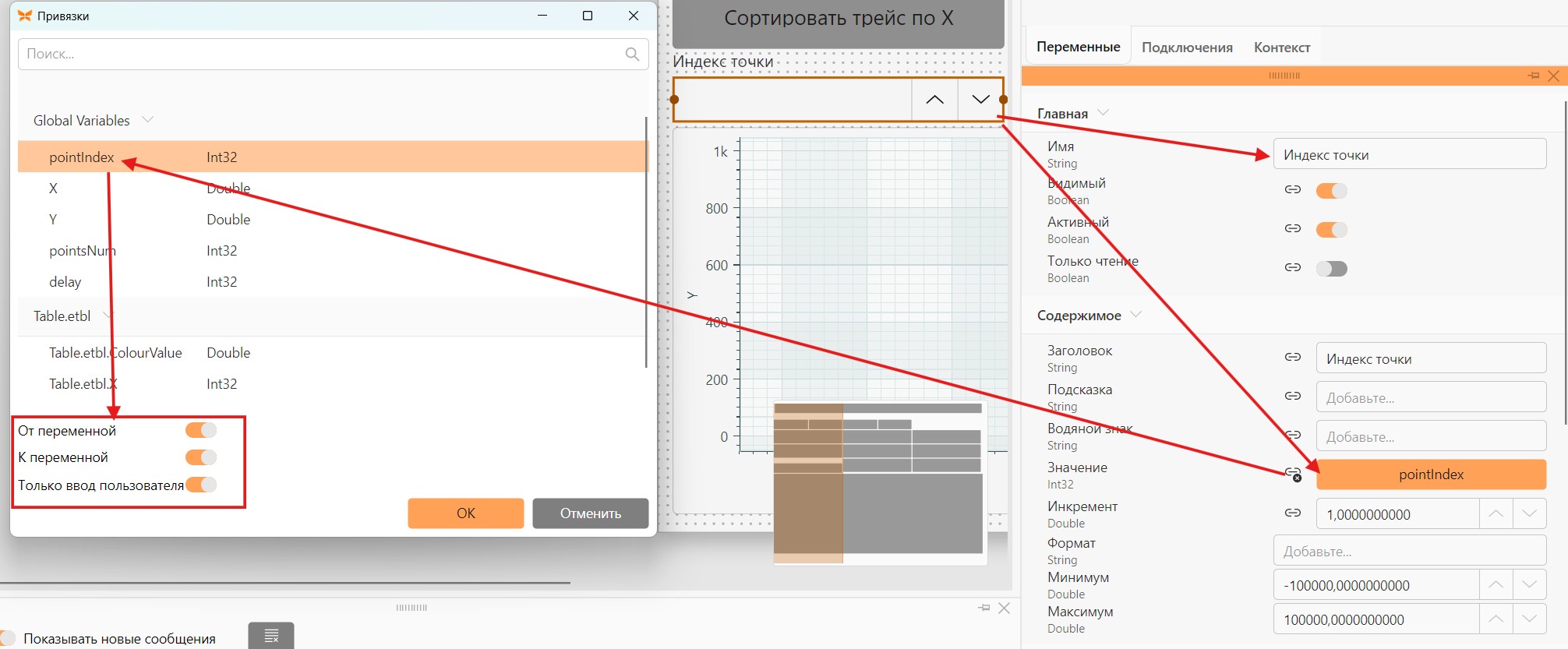This screenshot has width=1568, height=649.
Task: Click the binding link icon next to Видимый
Action: click(1293, 189)
